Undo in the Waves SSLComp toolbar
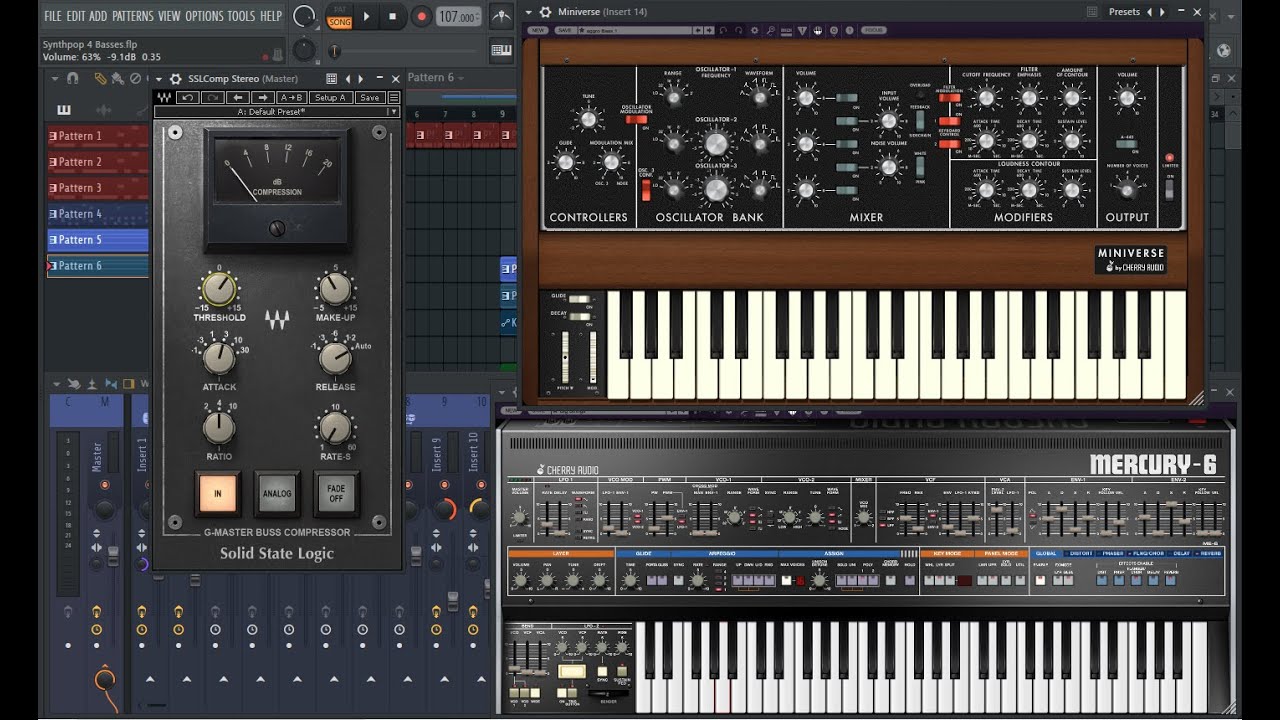 coord(187,97)
